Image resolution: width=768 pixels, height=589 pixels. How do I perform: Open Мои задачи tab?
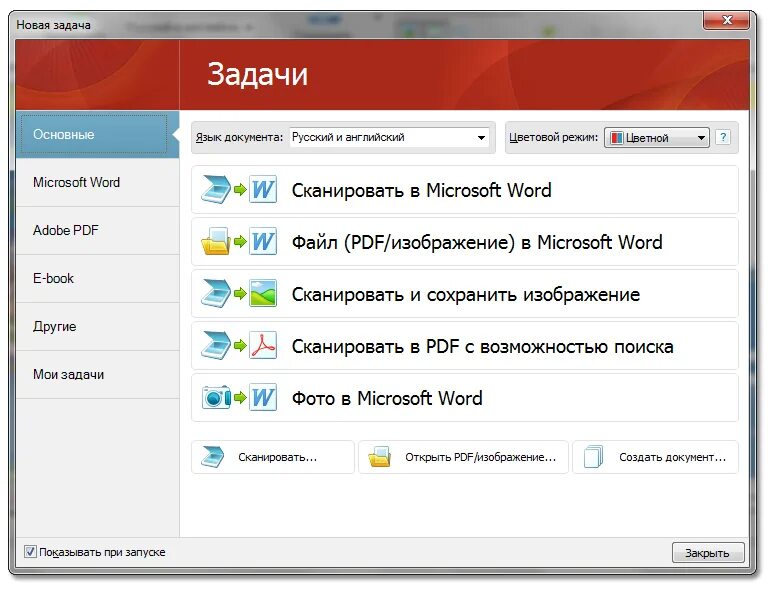pyautogui.click(x=97, y=375)
